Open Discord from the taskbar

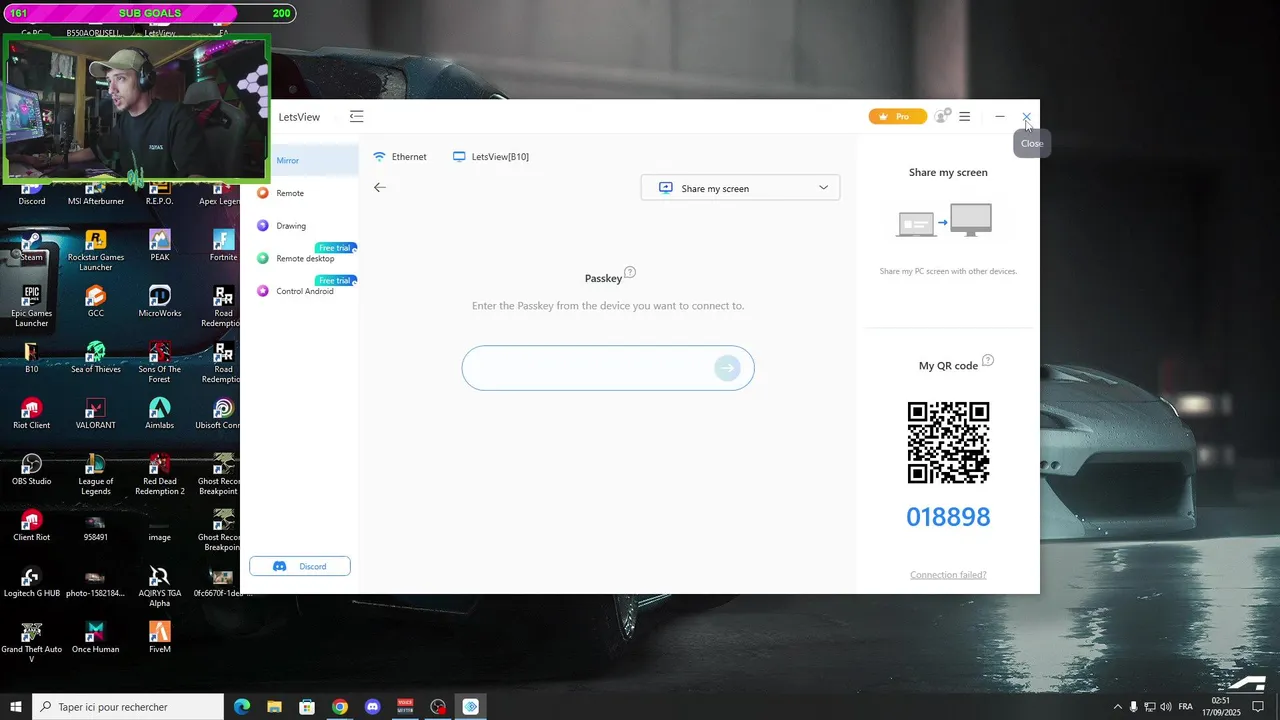373,707
